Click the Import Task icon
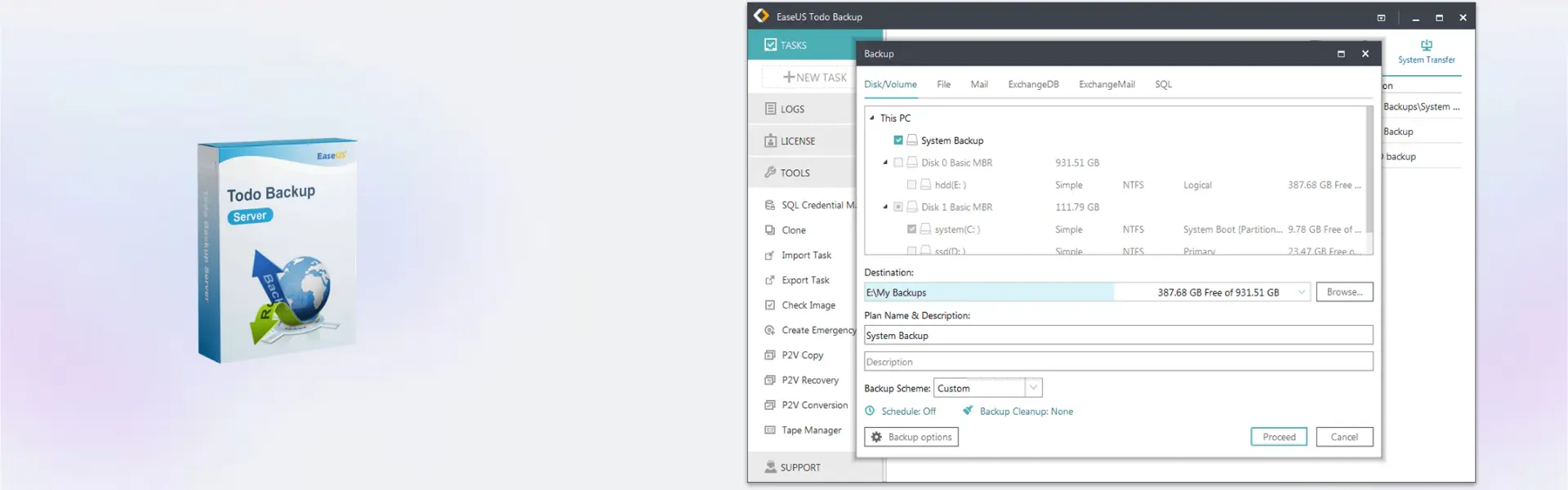This screenshot has height=490, width=1568. point(769,256)
